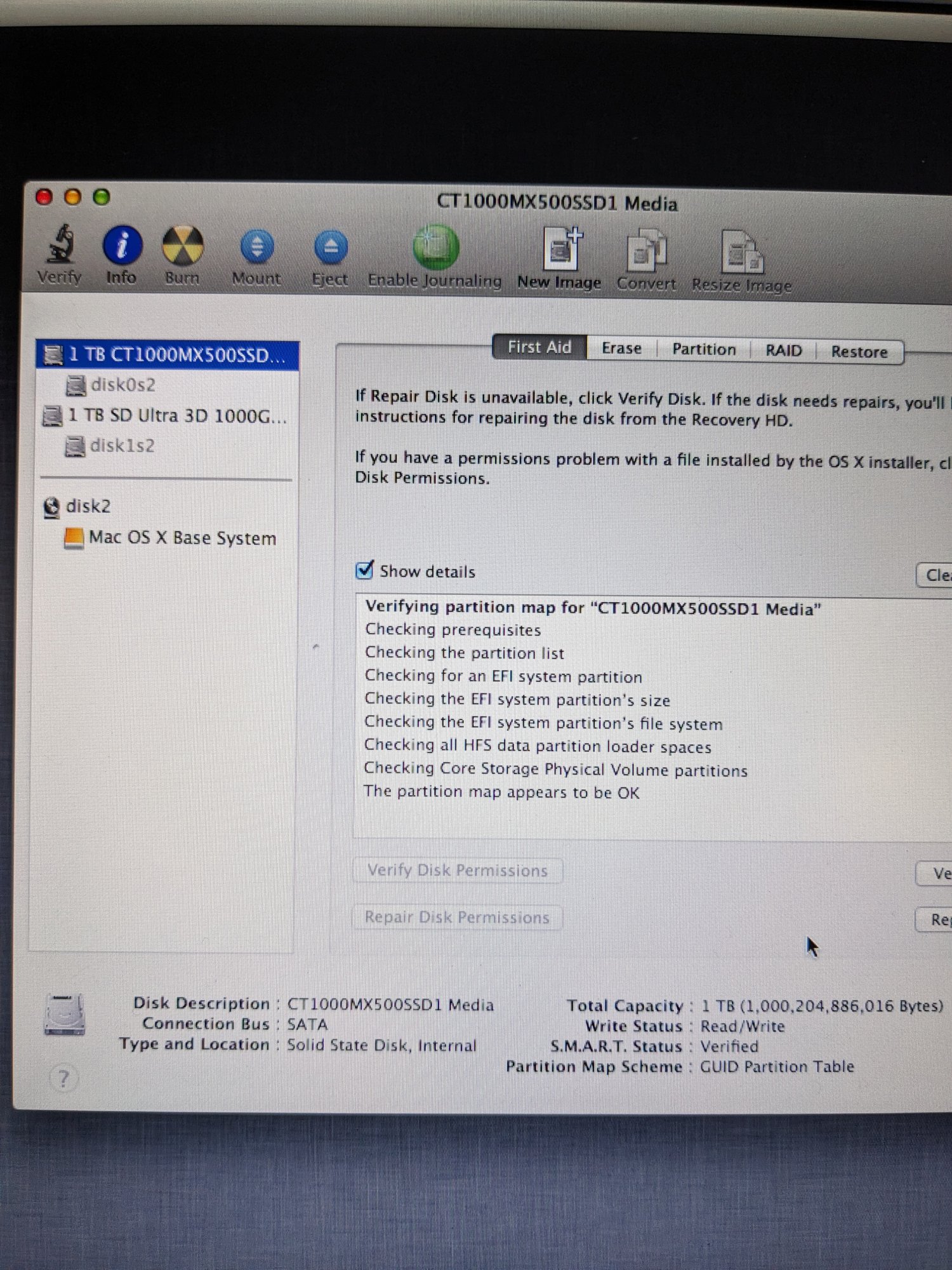Switch to the Restore tab
The width and height of the screenshot is (952, 1270).
point(859,352)
